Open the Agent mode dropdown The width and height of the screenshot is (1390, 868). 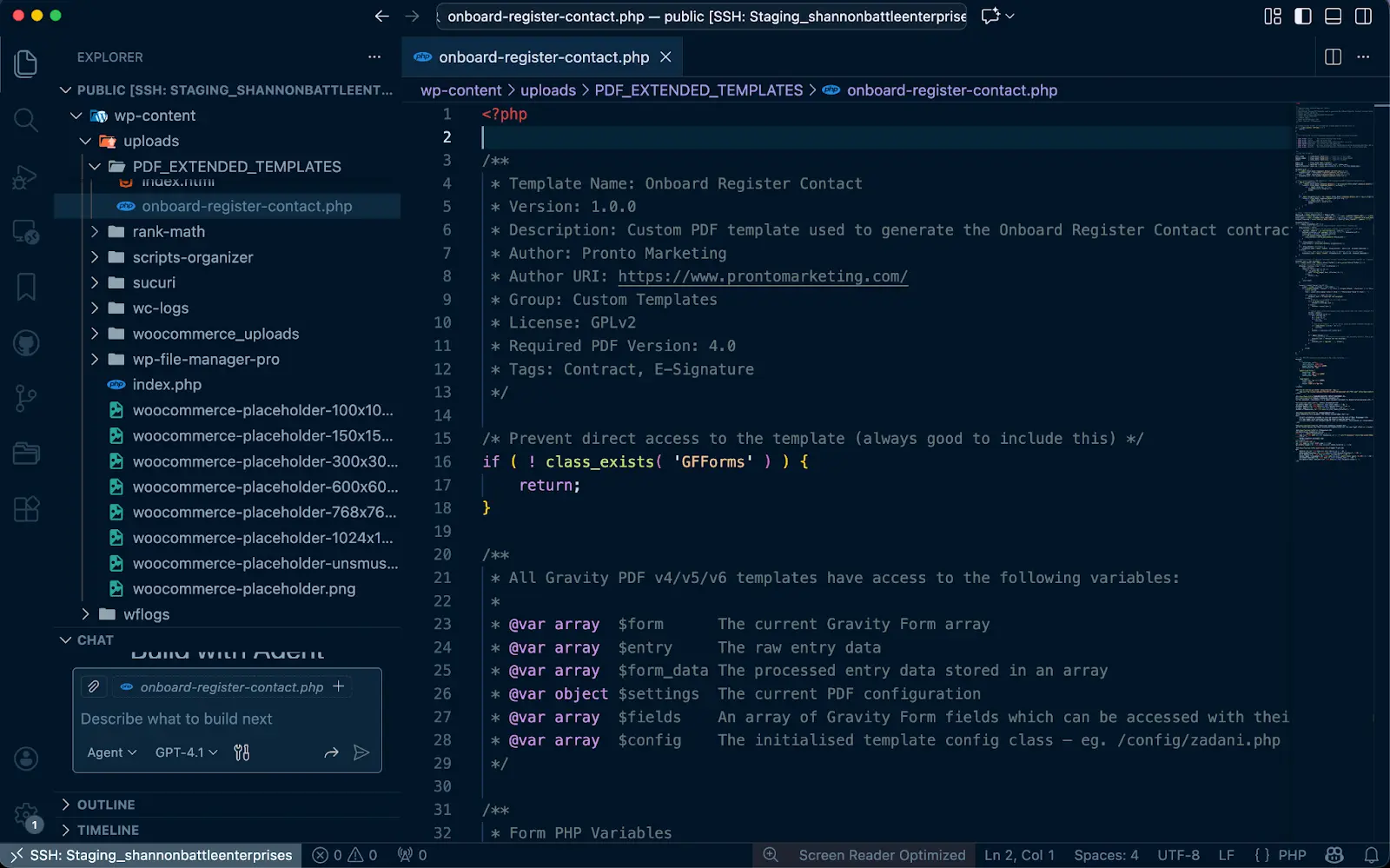point(111,752)
